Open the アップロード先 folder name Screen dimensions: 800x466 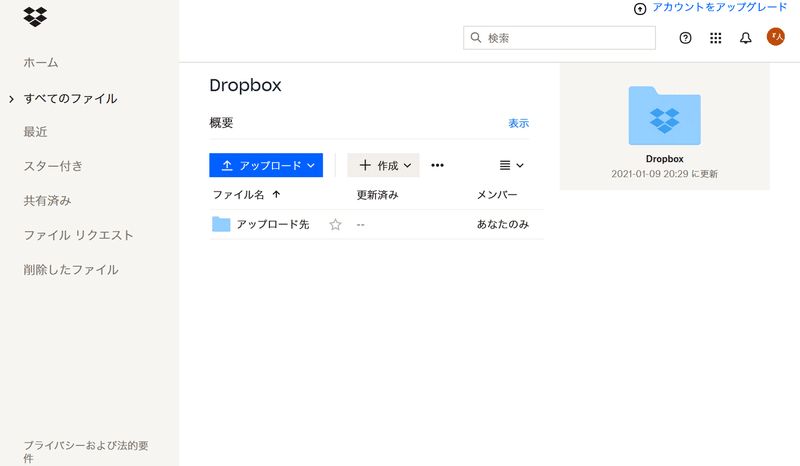point(273,225)
